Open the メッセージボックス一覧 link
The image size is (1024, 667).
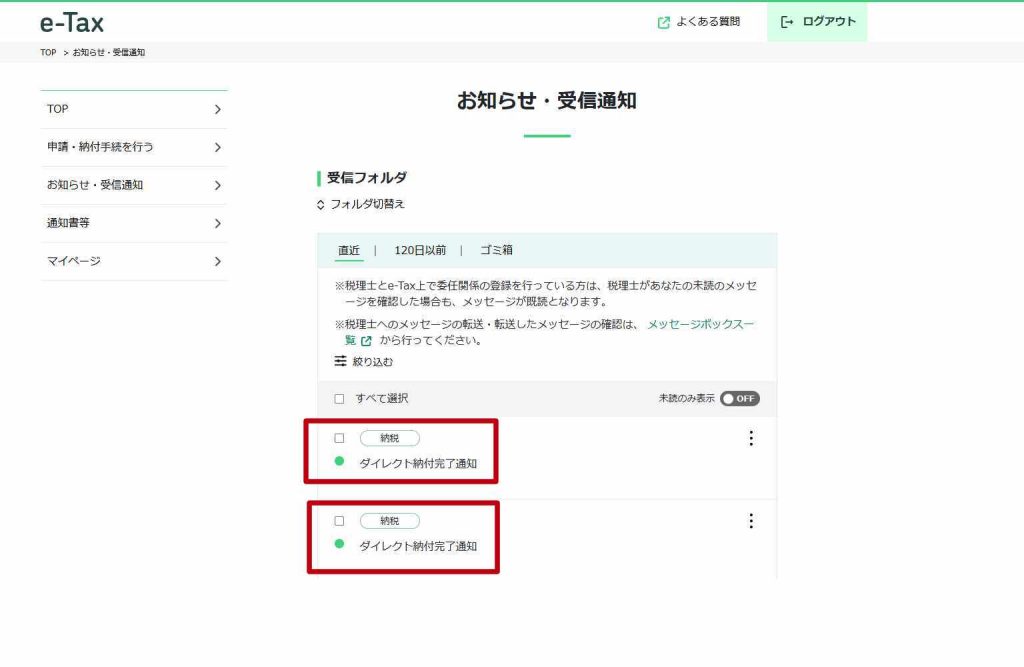tap(700, 325)
